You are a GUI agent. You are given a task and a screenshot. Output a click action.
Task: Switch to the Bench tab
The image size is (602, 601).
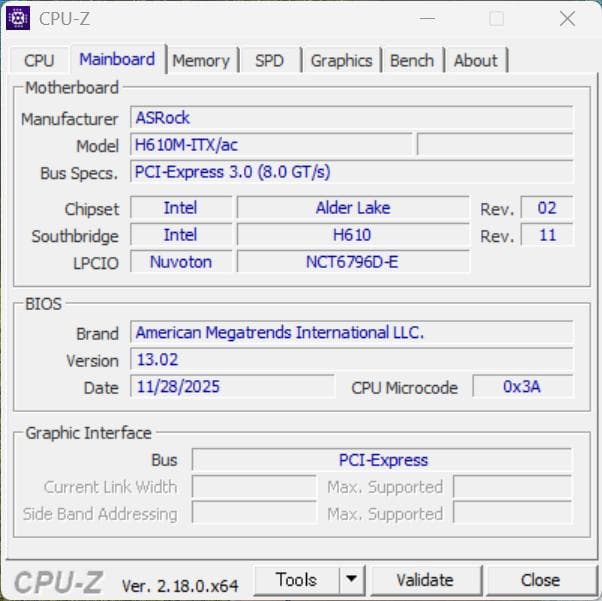pos(412,60)
